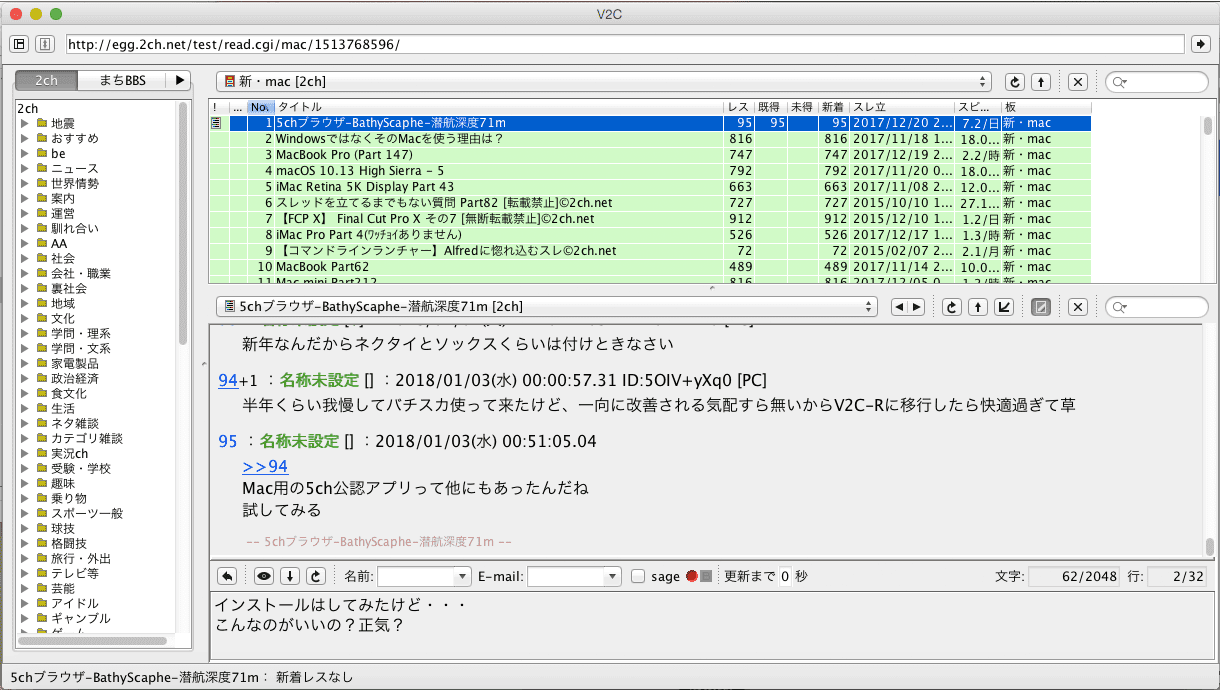1220x690 pixels.
Task: Open thread iMac Retina 5K Display Part 43
Action: click(364, 187)
